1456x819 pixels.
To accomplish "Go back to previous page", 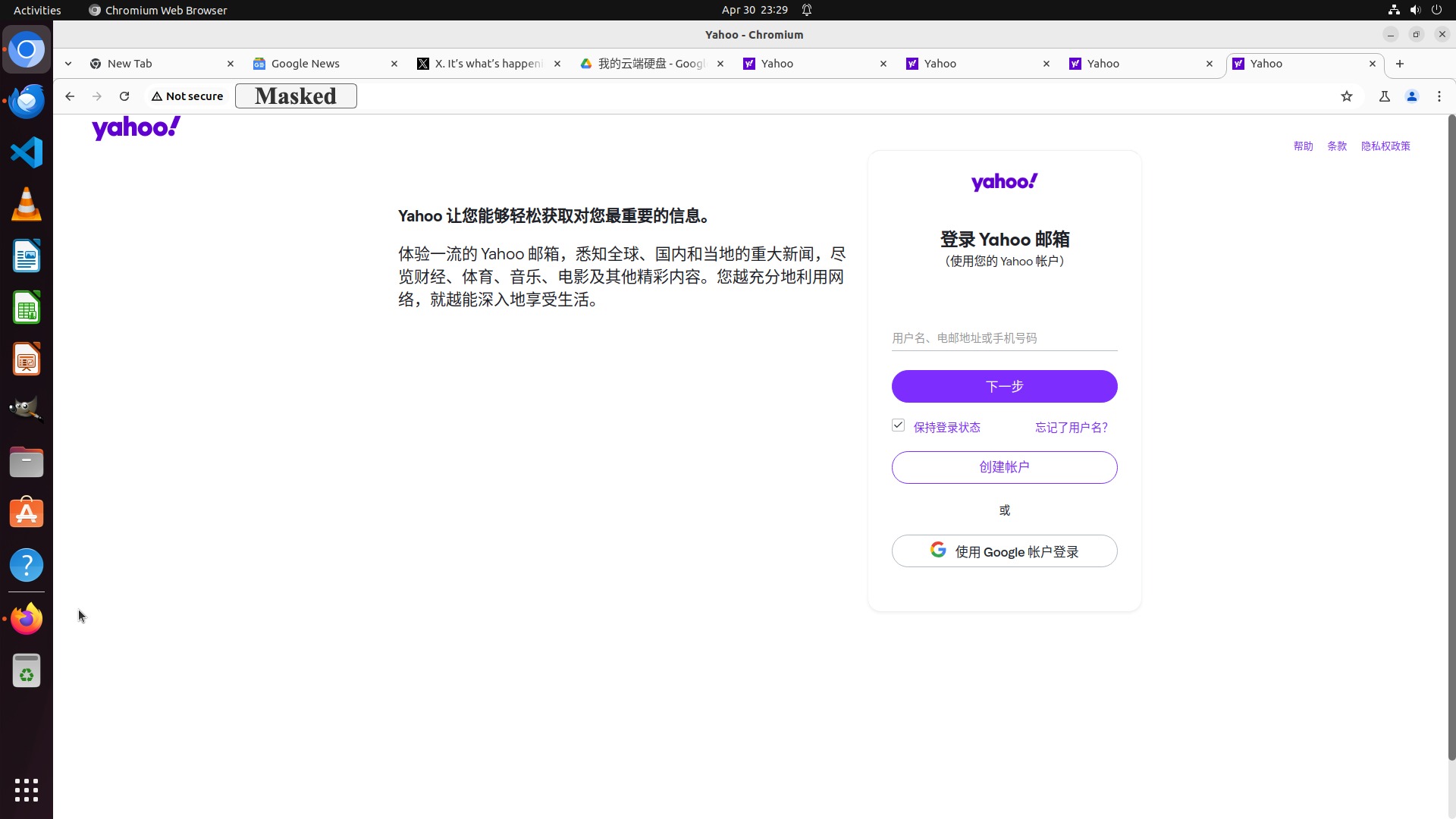I will click(x=70, y=96).
